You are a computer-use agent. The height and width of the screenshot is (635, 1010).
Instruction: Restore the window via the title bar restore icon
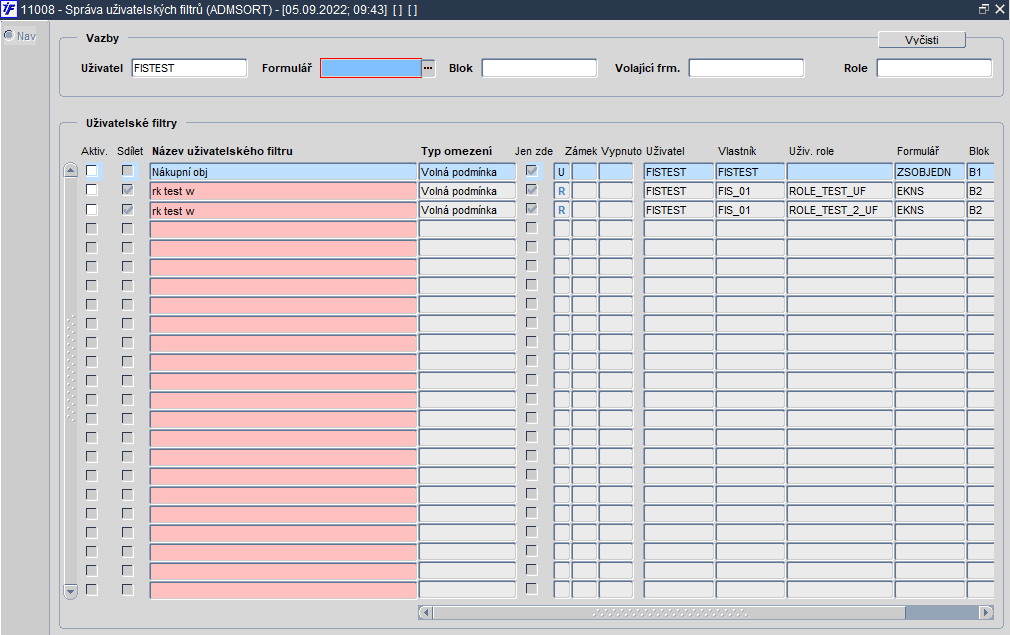pyautogui.click(x=983, y=9)
